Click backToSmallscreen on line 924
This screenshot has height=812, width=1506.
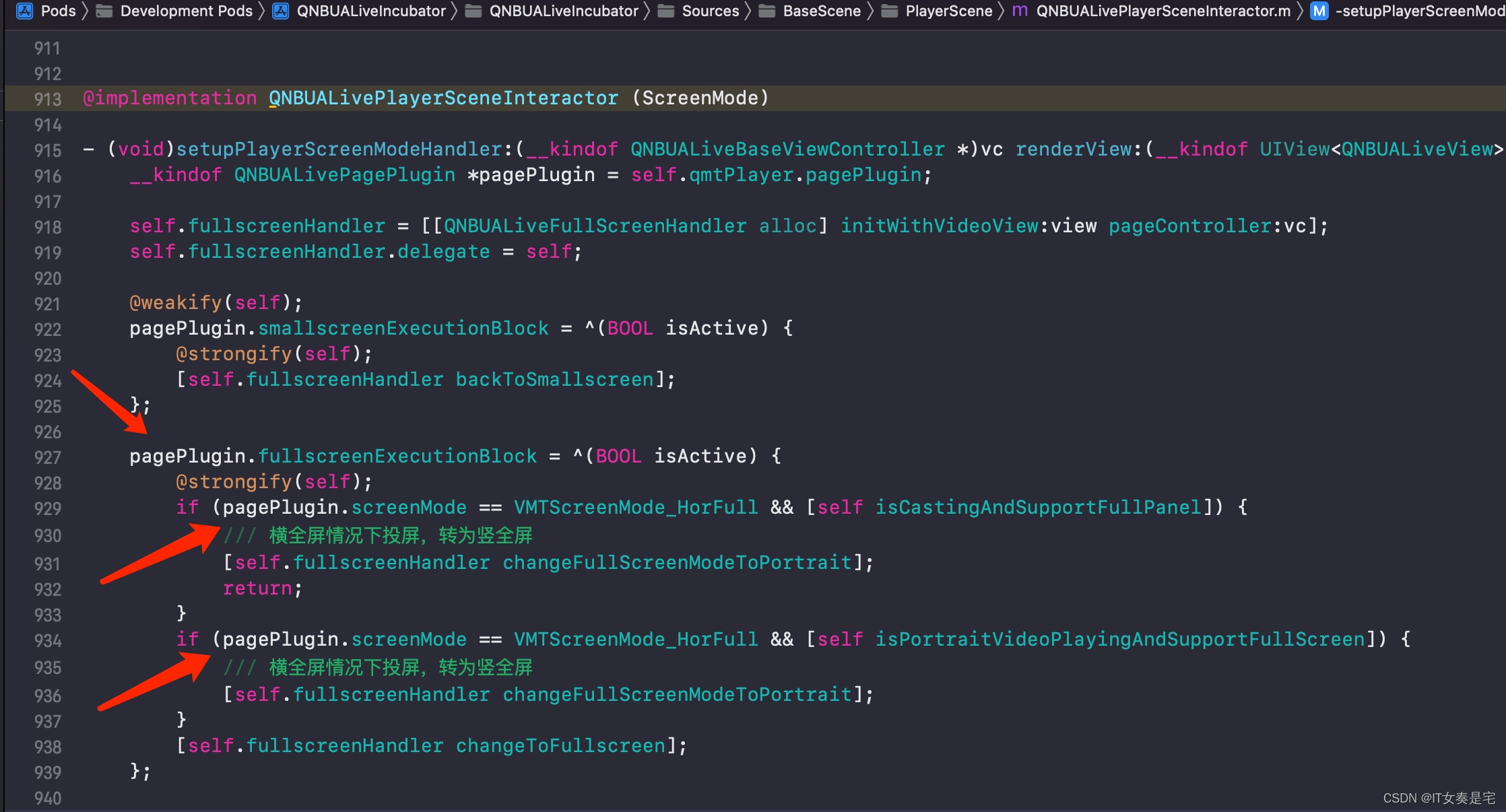click(554, 380)
